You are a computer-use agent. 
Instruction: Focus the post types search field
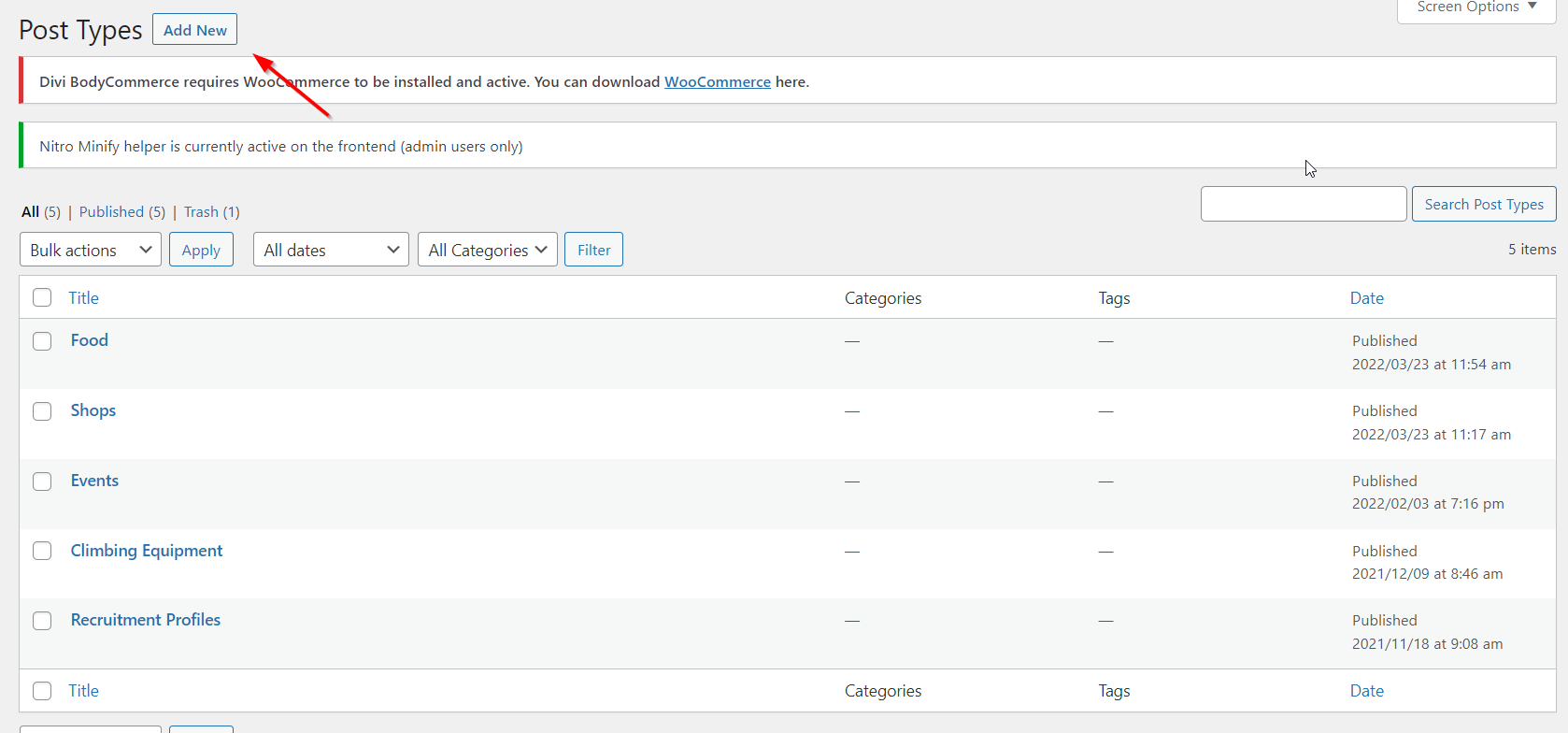point(1303,204)
